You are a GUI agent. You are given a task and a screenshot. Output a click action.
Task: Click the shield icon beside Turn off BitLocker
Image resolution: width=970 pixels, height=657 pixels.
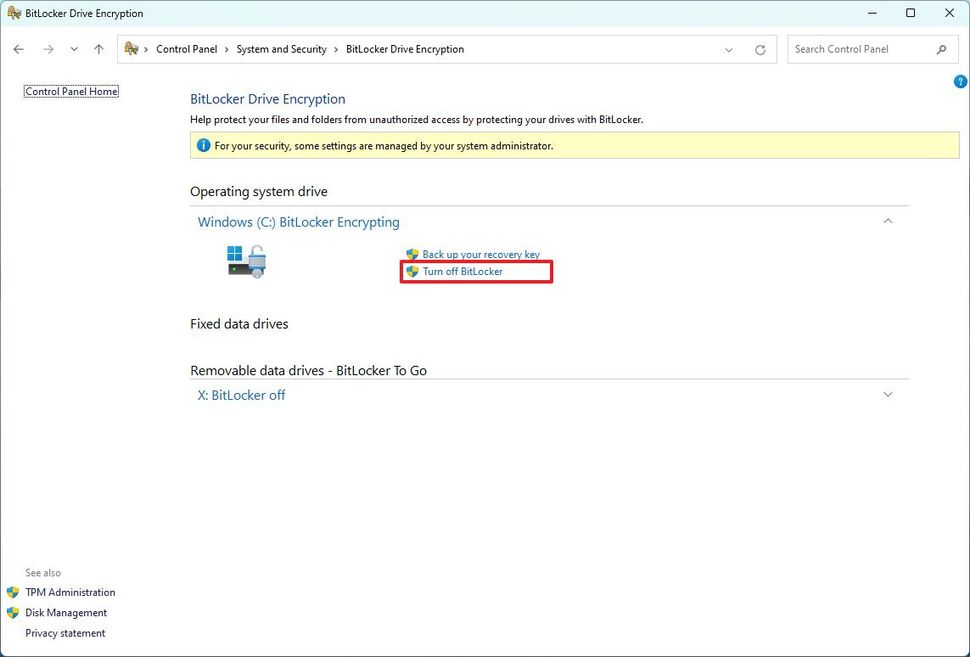click(410, 271)
